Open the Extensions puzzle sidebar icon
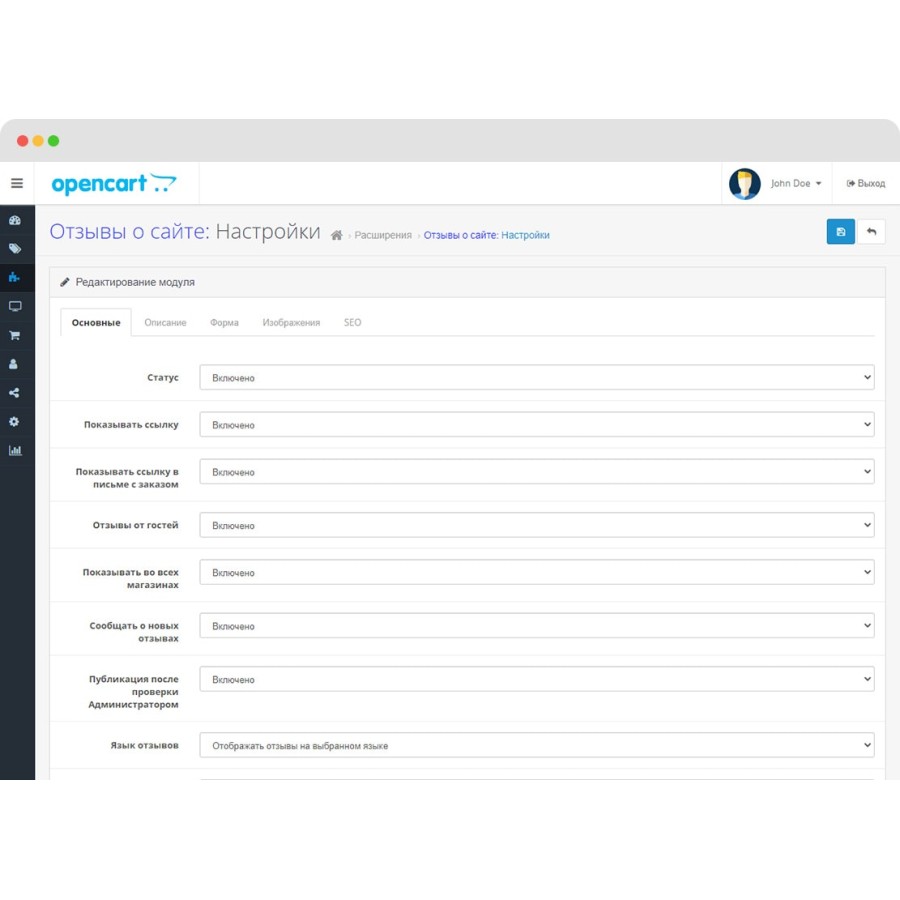The image size is (900, 900). pos(14,278)
